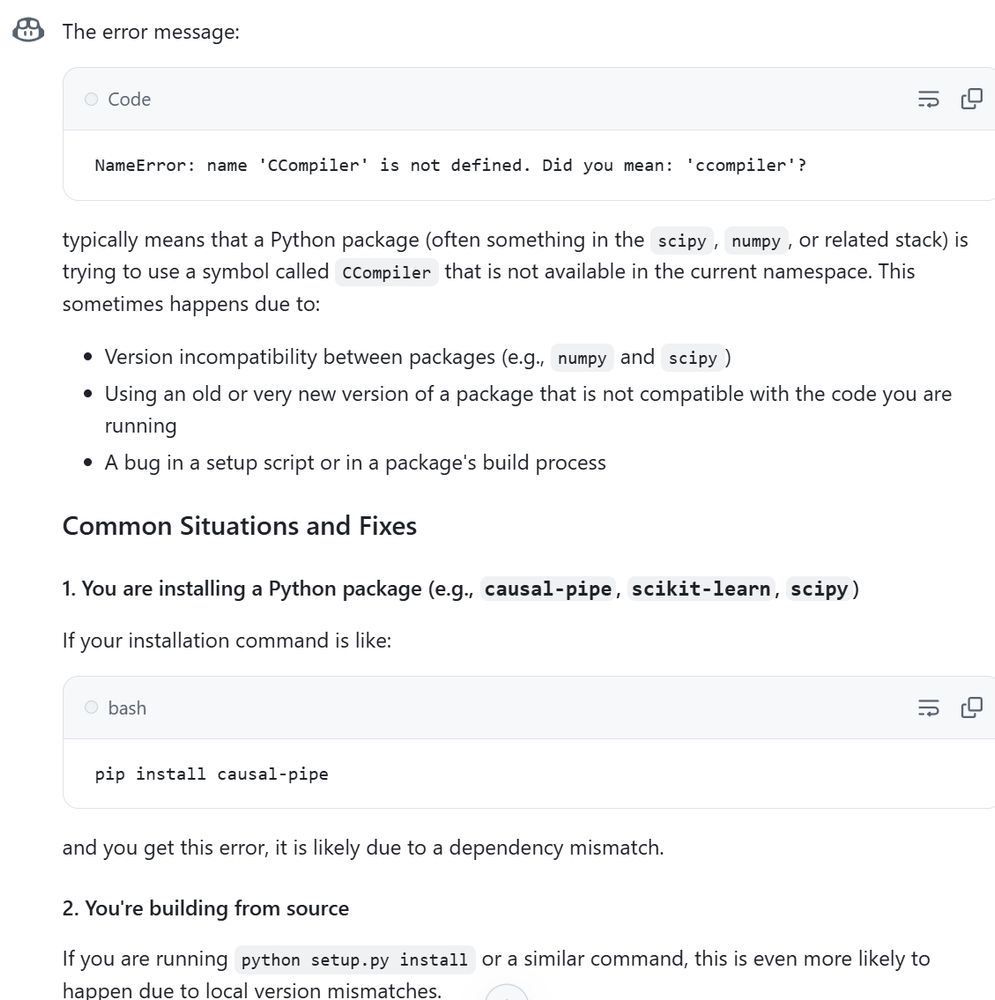Click the 'CCompiler' inline code chip
Viewport: 995px width, 1000px height.
click(x=386, y=272)
